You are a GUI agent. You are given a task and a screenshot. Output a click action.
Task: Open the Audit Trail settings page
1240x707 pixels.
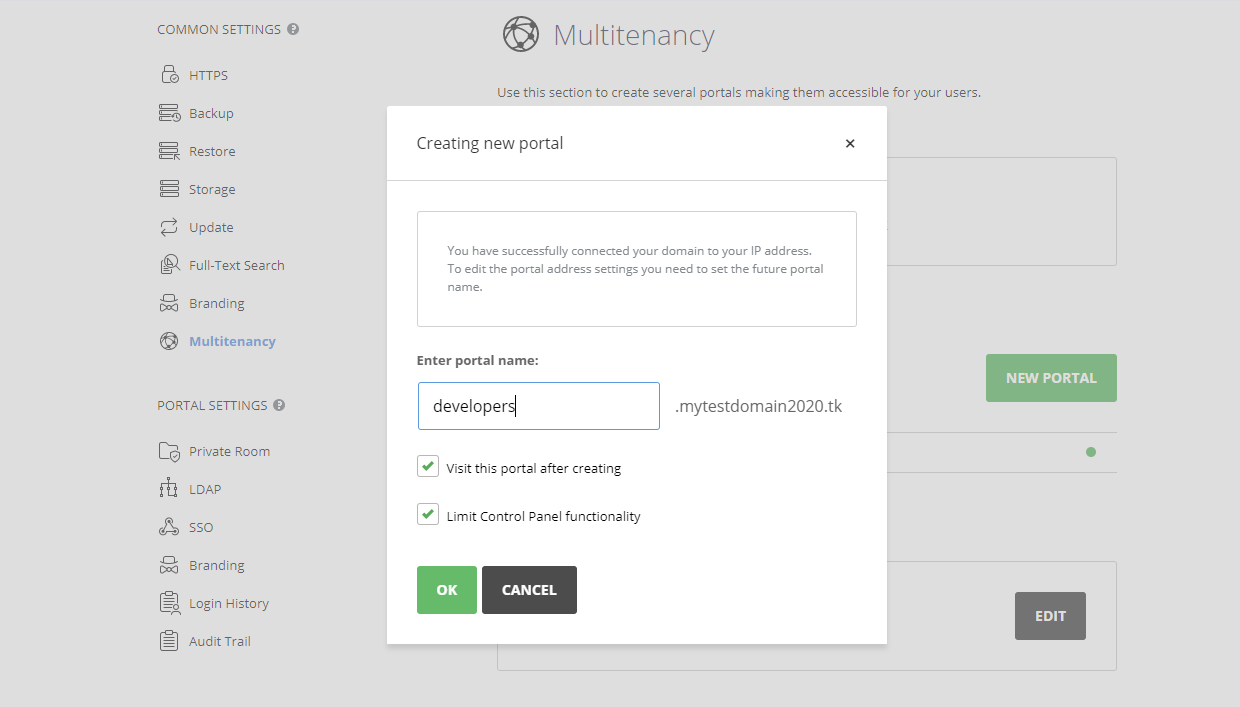219,641
